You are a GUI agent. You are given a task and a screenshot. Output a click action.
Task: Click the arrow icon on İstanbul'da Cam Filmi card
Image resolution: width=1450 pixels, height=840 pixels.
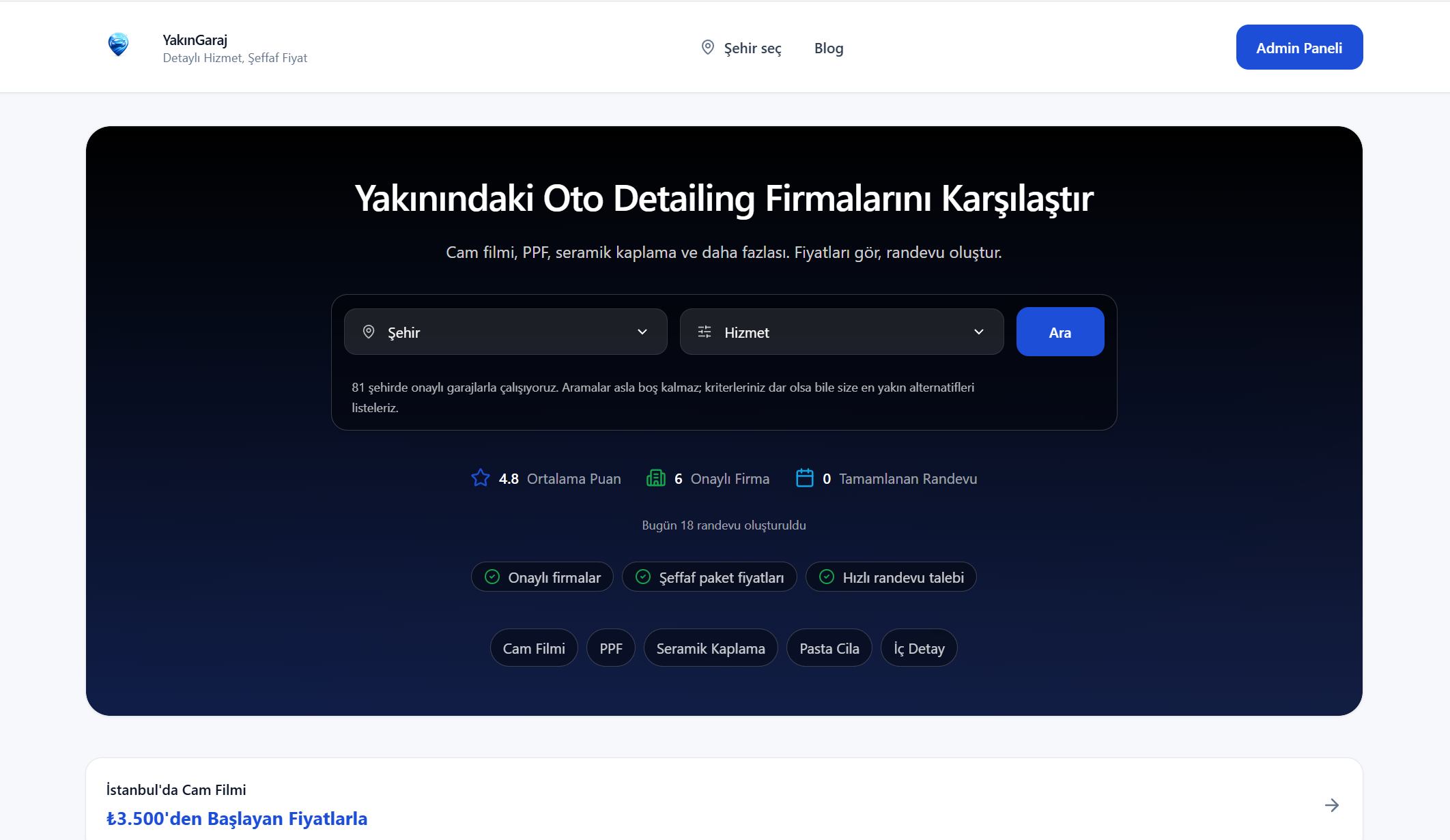pyautogui.click(x=1331, y=805)
